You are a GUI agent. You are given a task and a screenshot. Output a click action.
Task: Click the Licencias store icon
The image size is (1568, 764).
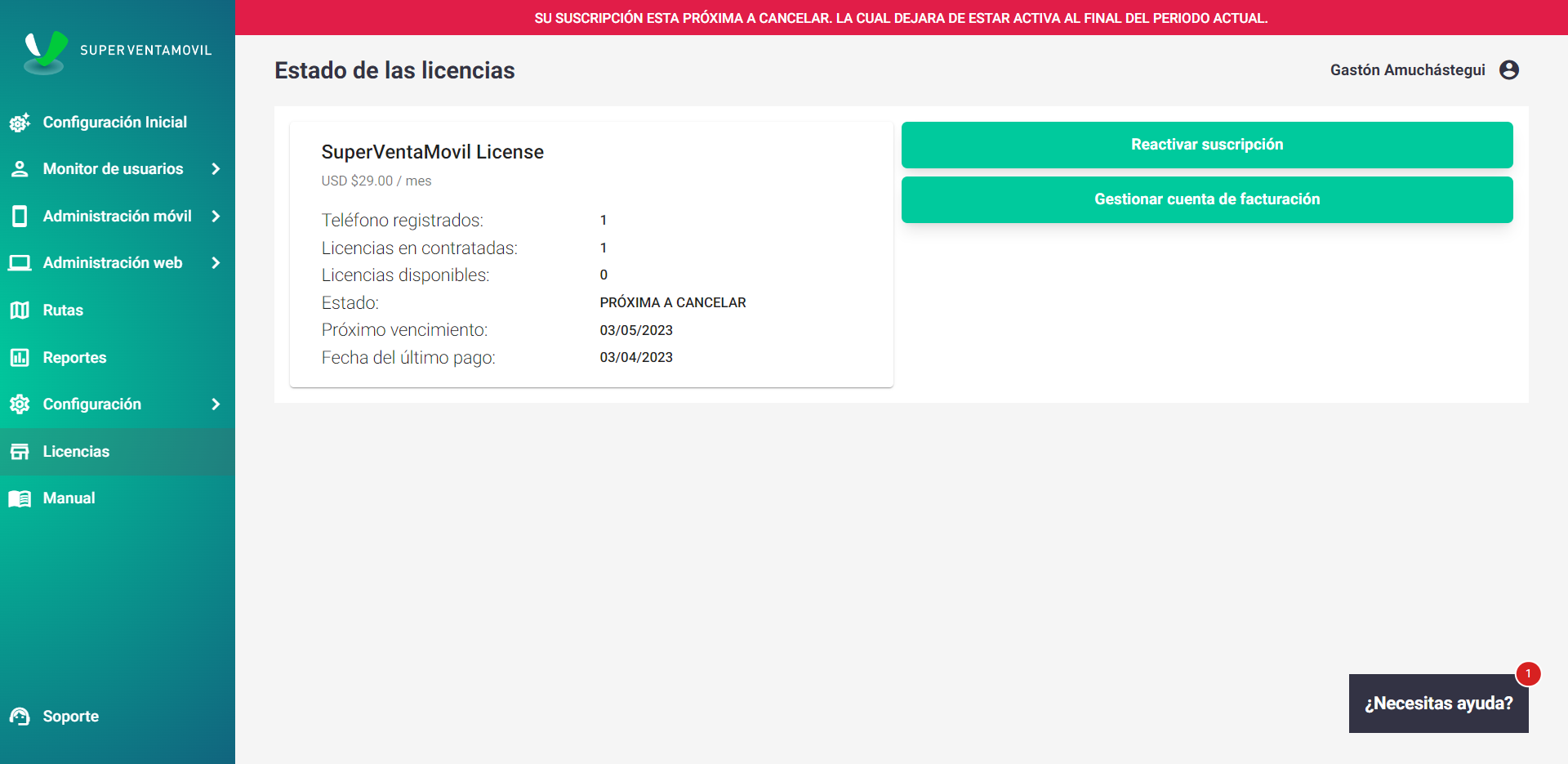pyautogui.click(x=20, y=452)
